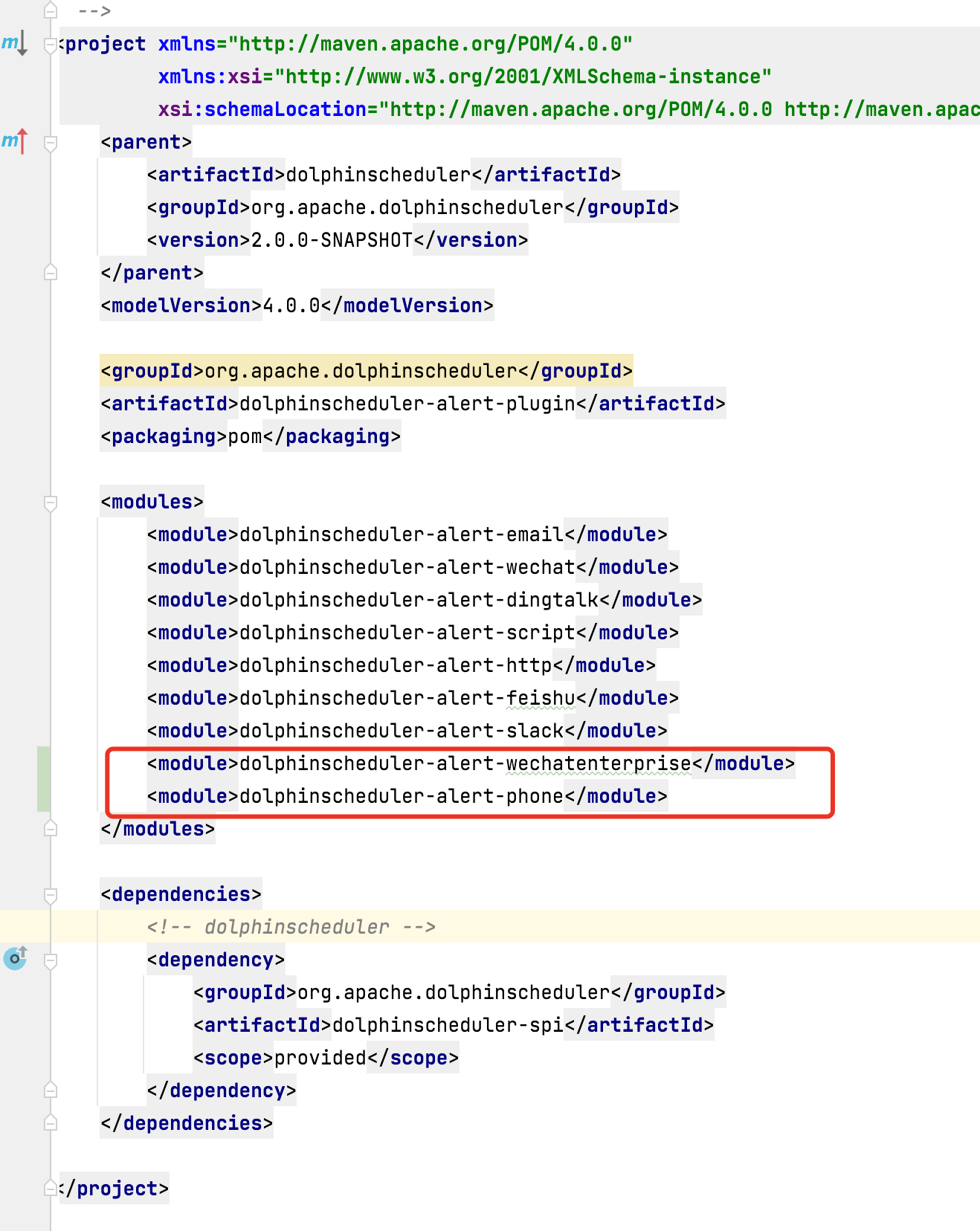This screenshot has width=980, height=1231.
Task: Click fold marker at closing dependencies tag
Action: click(51, 1123)
